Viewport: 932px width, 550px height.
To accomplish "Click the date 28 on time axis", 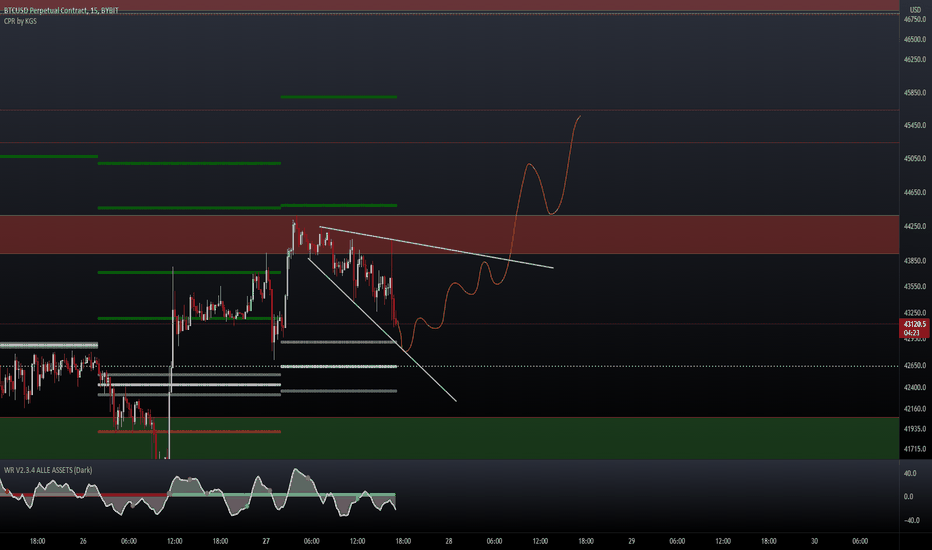I will pyautogui.click(x=449, y=541).
